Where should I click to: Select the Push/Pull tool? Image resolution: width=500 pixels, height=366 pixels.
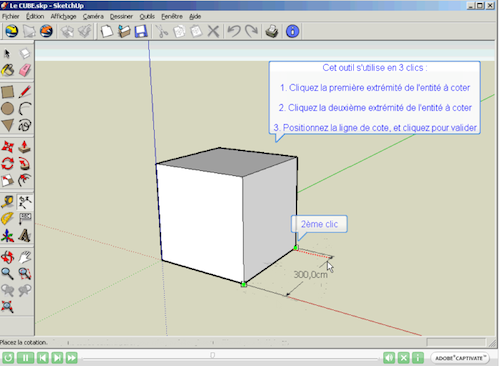(x=25, y=147)
